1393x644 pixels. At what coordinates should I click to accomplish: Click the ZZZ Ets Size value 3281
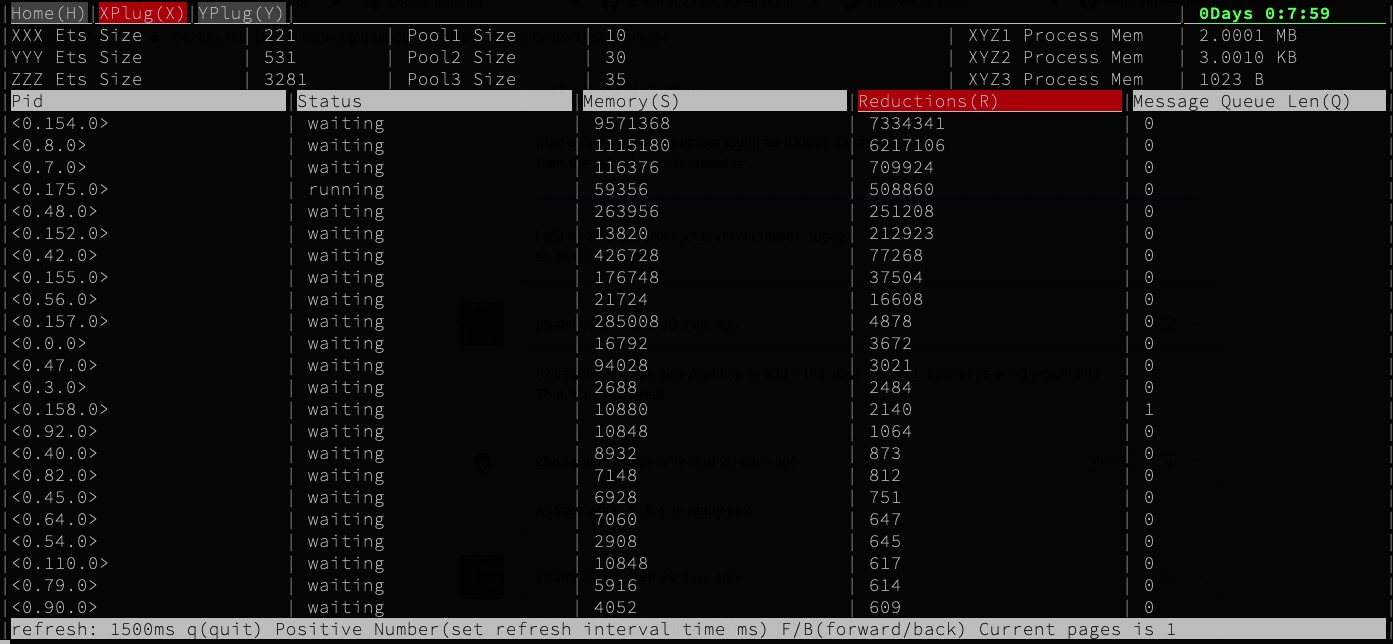(x=285, y=79)
